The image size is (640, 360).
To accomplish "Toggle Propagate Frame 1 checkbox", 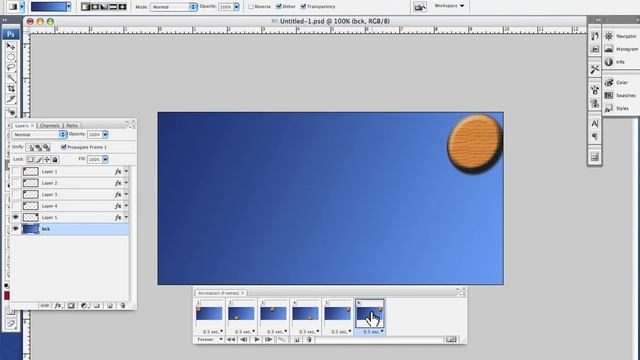I will pos(64,147).
